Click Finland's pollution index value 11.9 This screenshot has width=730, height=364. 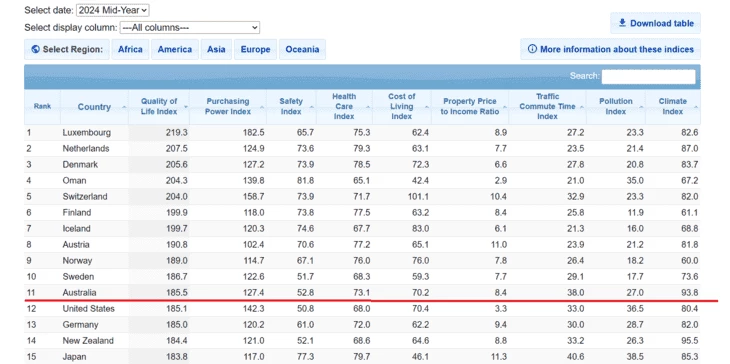(x=635, y=213)
